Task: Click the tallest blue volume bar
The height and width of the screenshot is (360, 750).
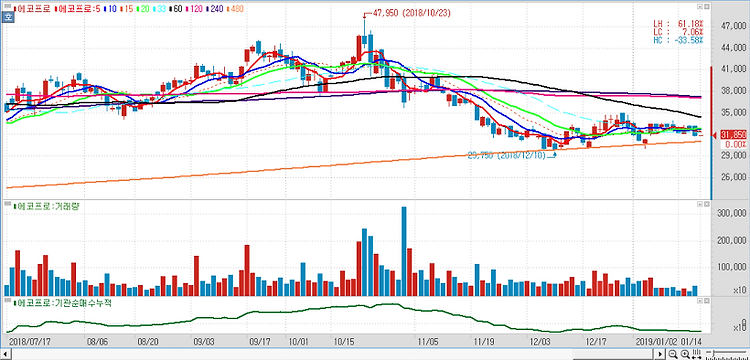Action: 404,251
